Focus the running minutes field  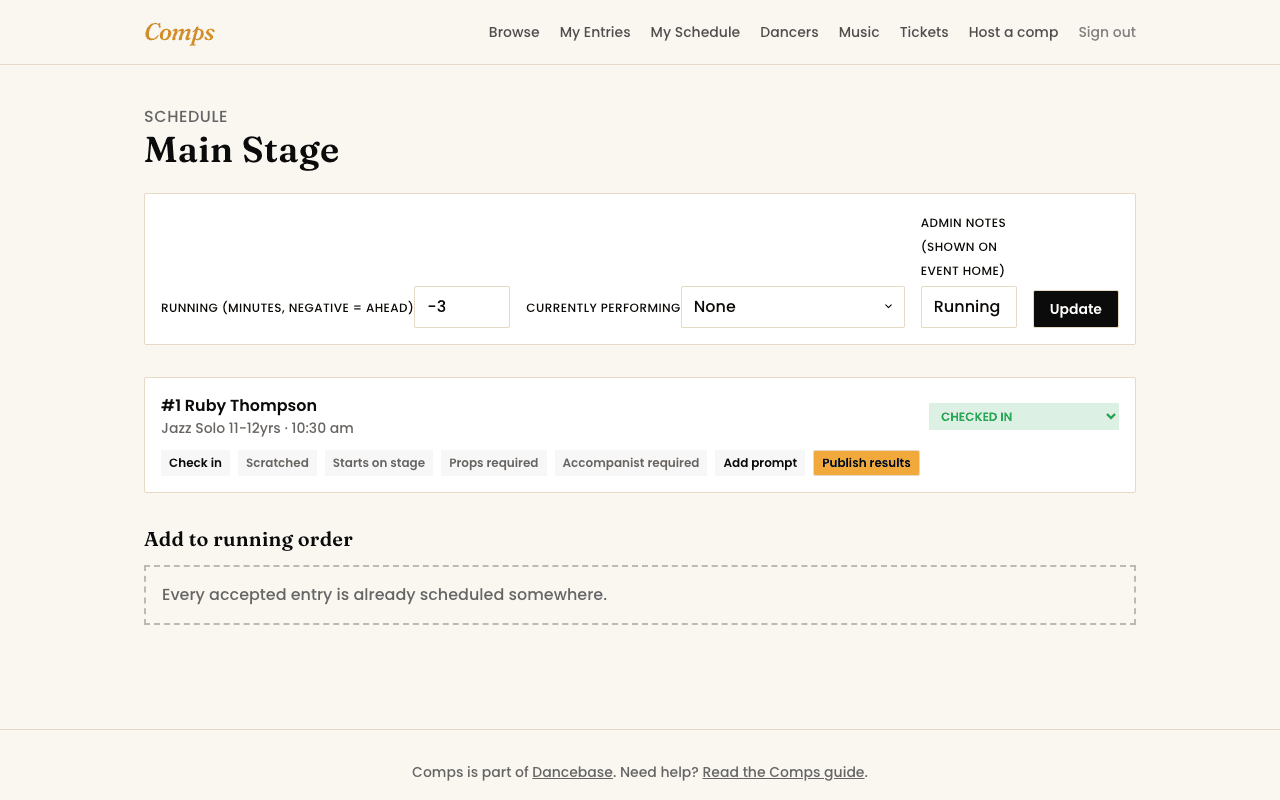coord(462,307)
